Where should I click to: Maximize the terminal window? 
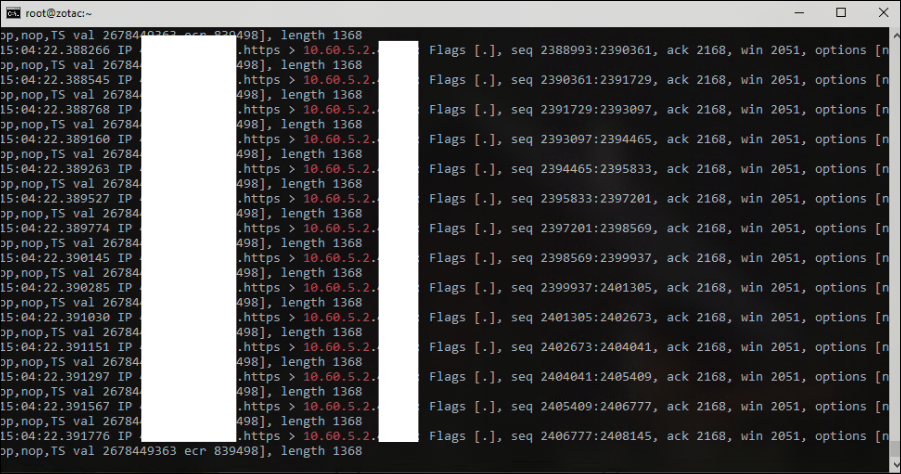(x=840, y=12)
